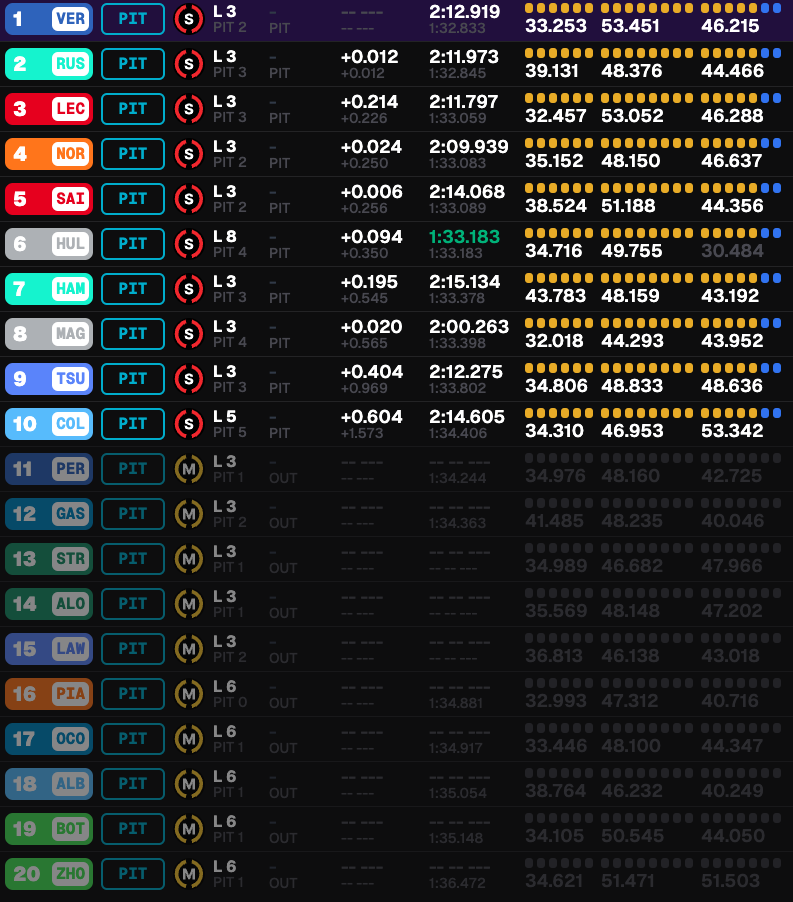The image size is (793, 902).
Task: Click Perez's yellow medium tyre icon
Action: click(189, 469)
